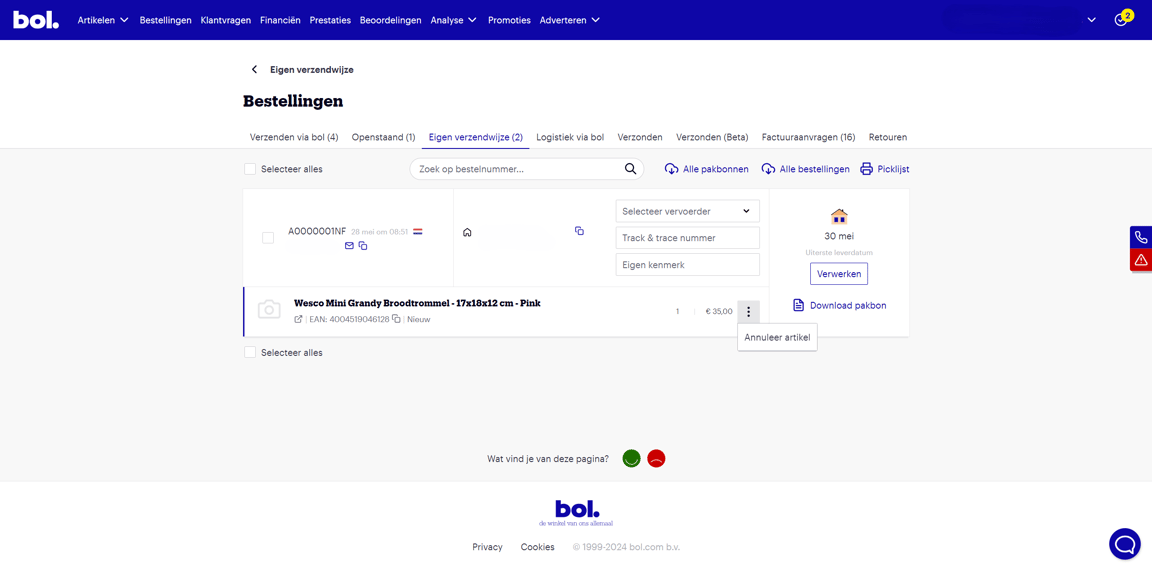Image resolution: width=1152 pixels, height=570 pixels.
Task: Give negative feedback with red sad face
Action: pyautogui.click(x=656, y=458)
